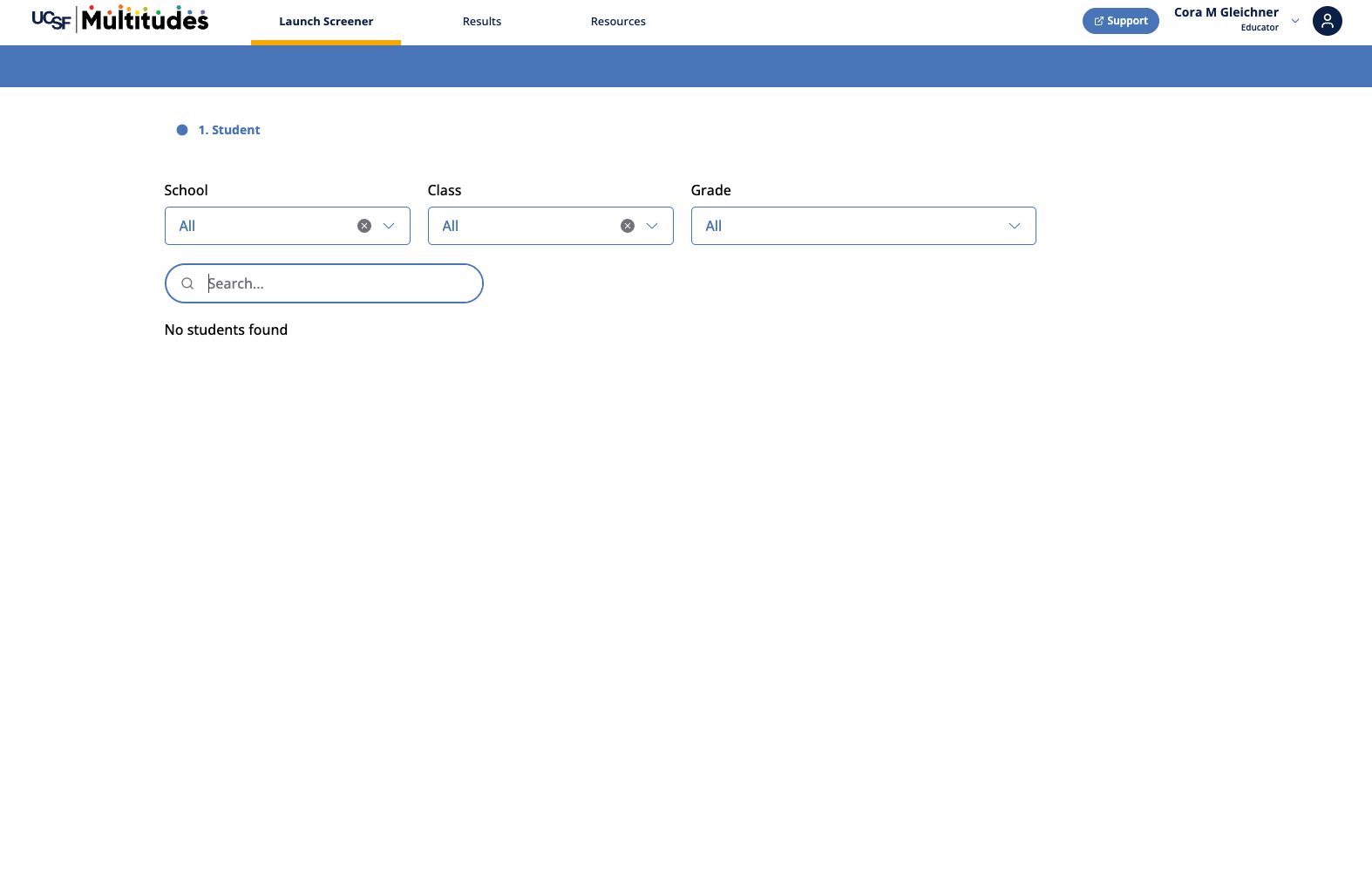
Task: Click the search magnifier icon
Action: point(187,283)
